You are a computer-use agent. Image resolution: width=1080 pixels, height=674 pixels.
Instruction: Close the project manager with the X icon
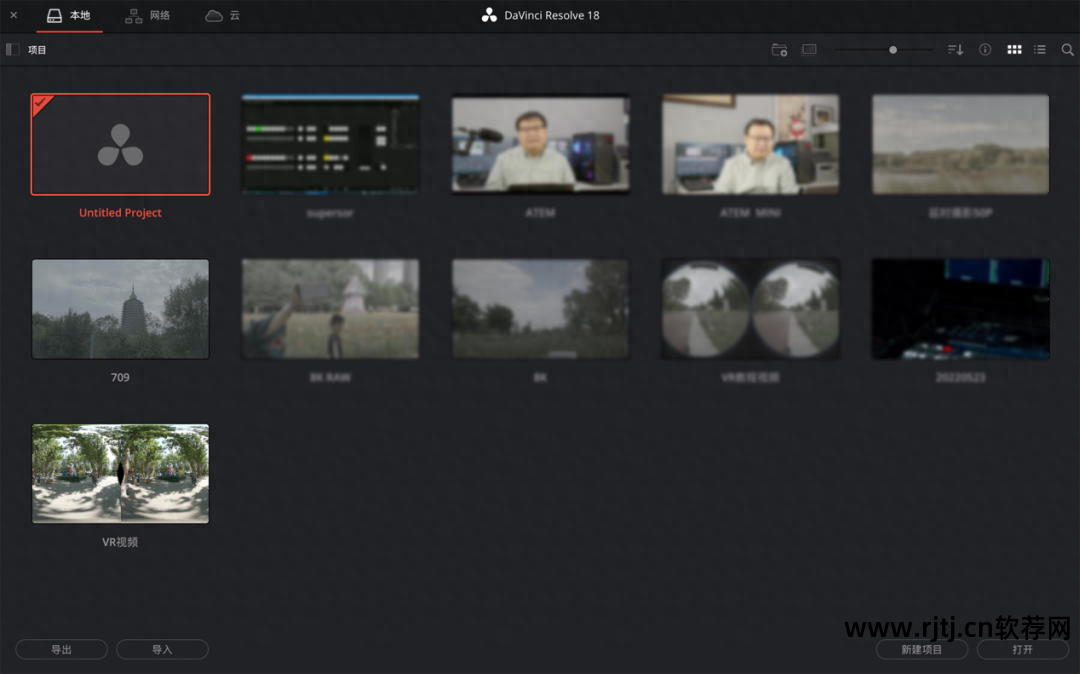(x=14, y=16)
